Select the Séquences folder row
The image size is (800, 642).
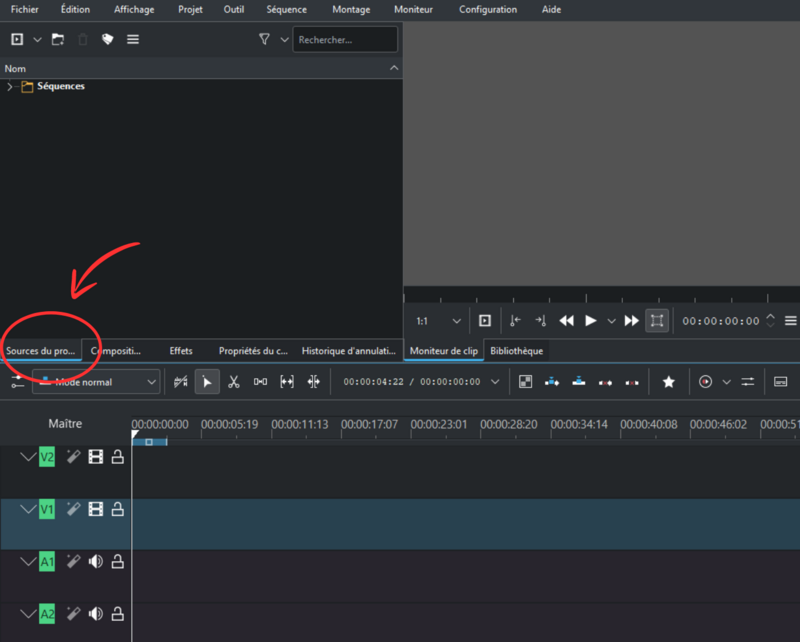(201, 86)
